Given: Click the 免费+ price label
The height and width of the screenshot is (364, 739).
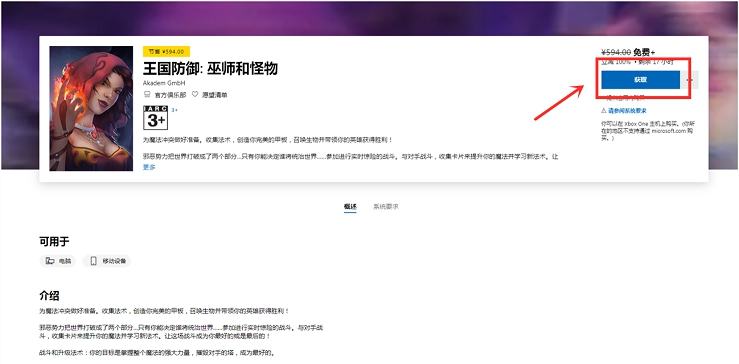Looking at the screenshot, I should coord(644,52).
